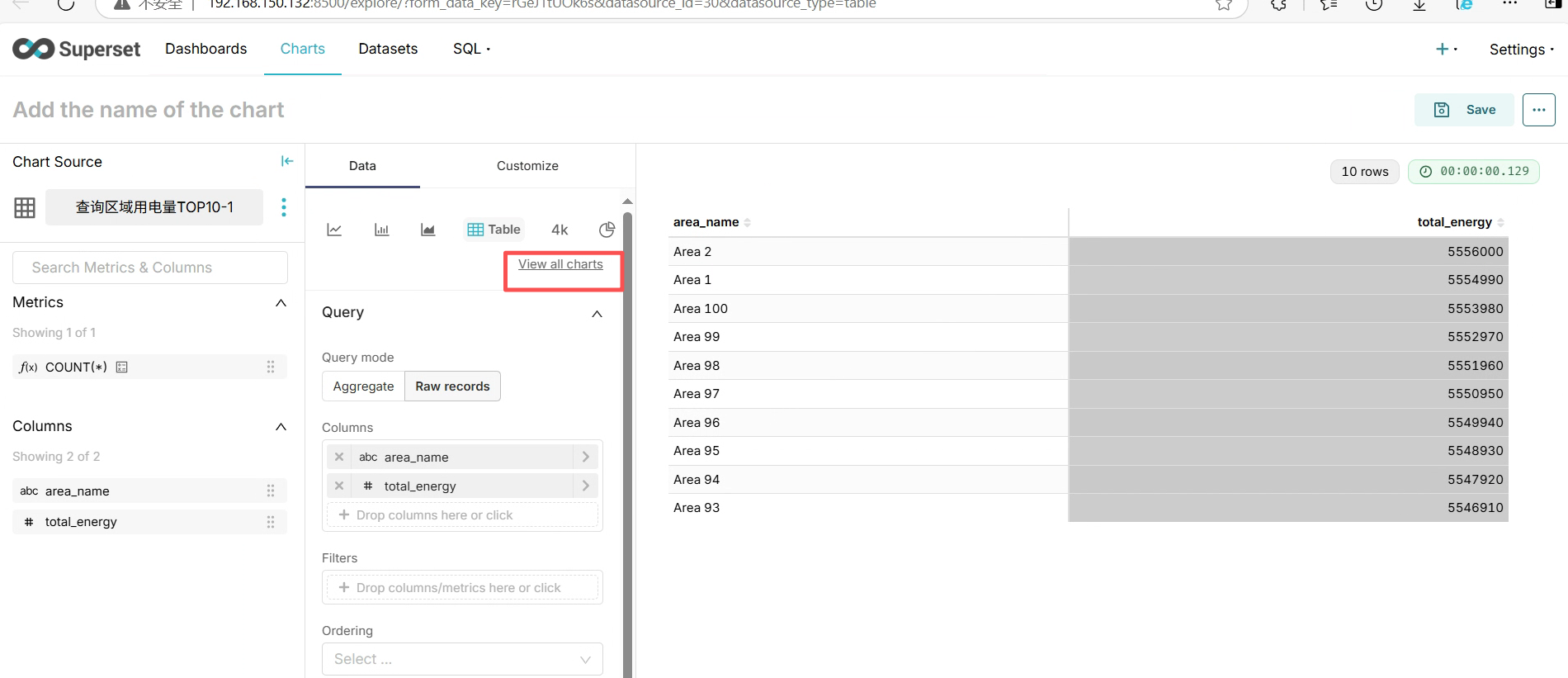
Task: Open the Charts menu item
Action: (303, 49)
